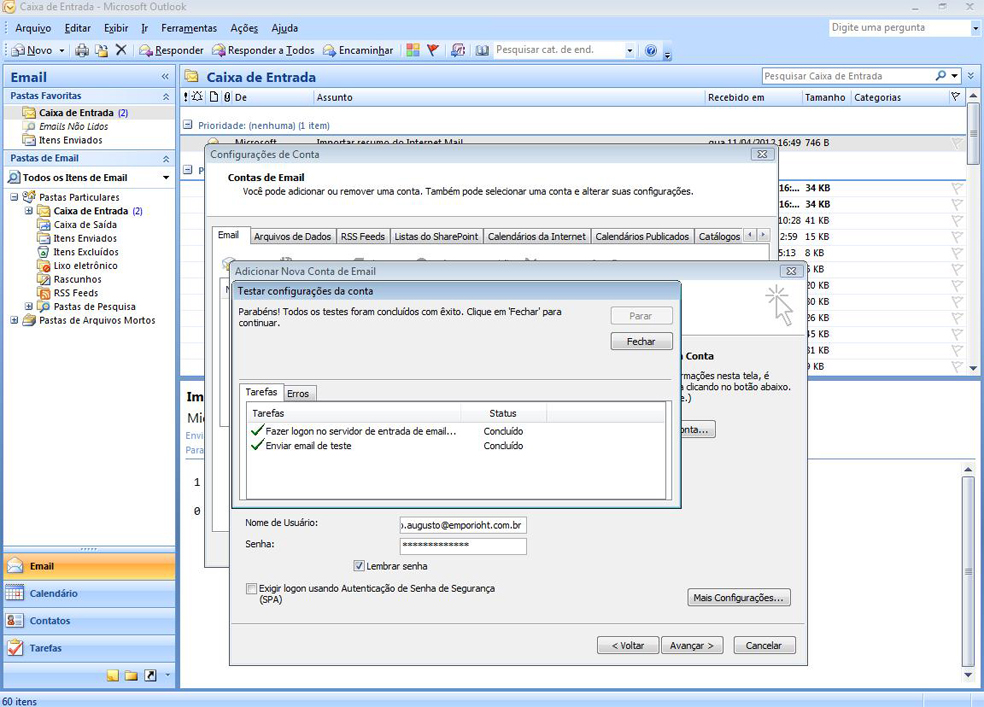Expand the Pastas de Arquivos Mortos node
This screenshot has width=984, height=707.
click(x=14, y=321)
